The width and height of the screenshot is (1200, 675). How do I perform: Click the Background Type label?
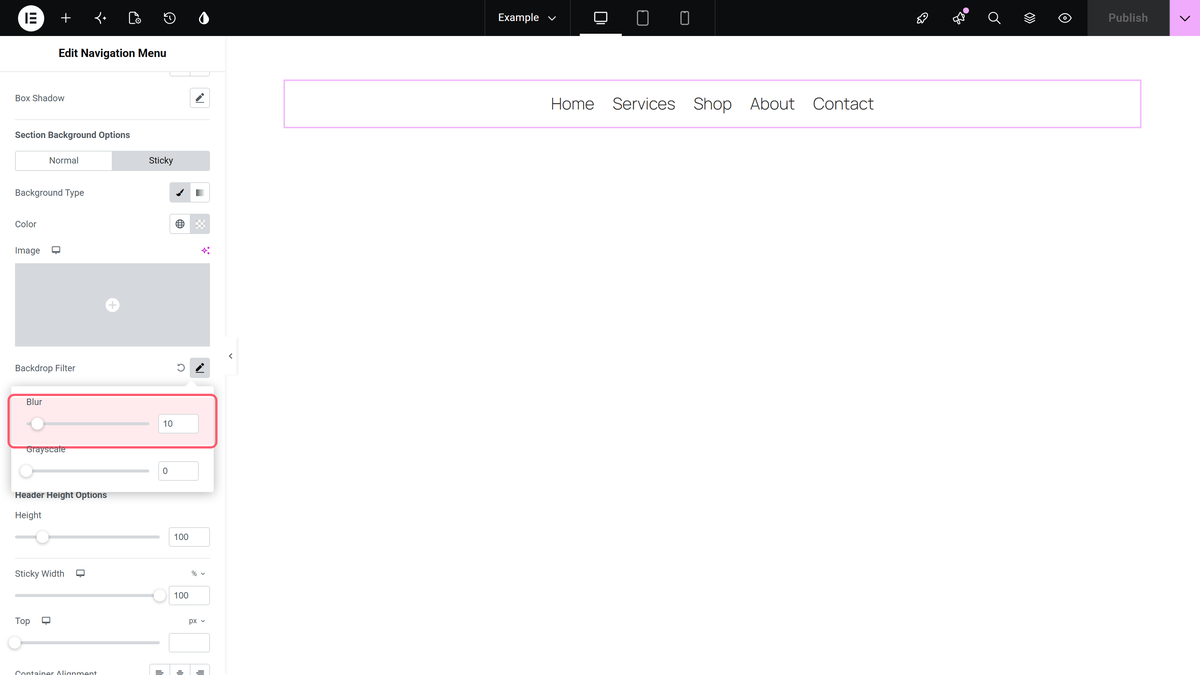point(50,193)
